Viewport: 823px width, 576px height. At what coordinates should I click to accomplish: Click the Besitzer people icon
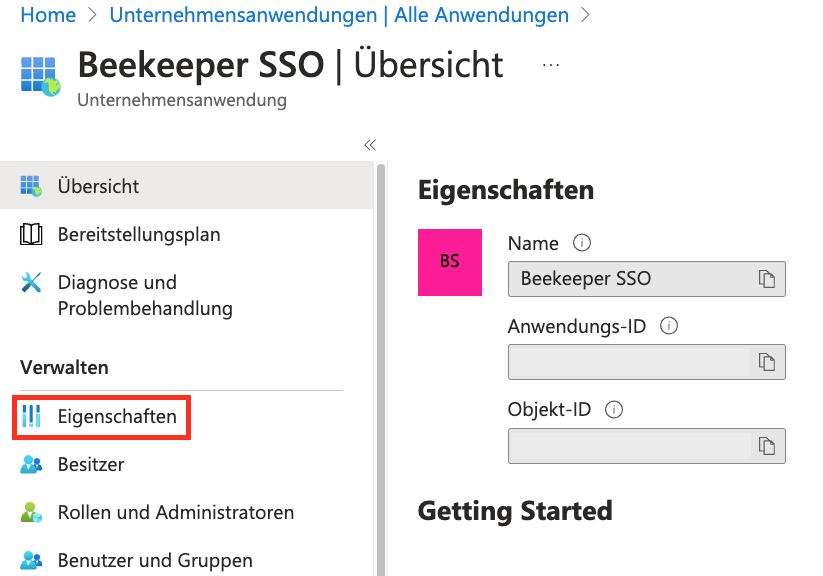(31, 464)
